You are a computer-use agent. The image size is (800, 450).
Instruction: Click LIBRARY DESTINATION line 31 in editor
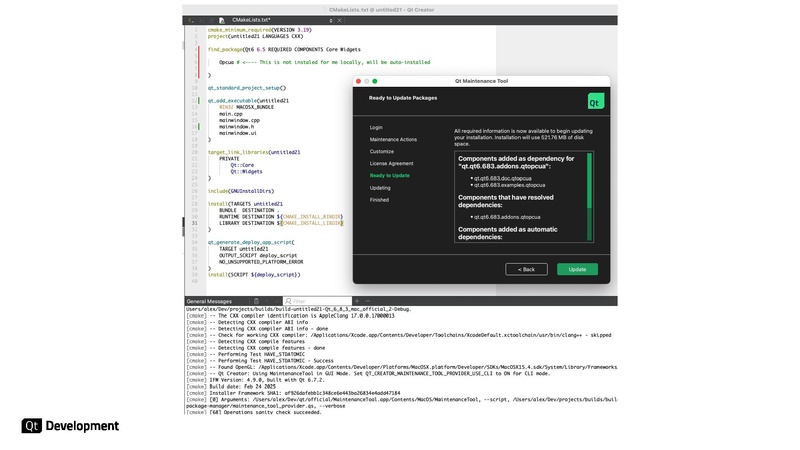coord(281,223)
